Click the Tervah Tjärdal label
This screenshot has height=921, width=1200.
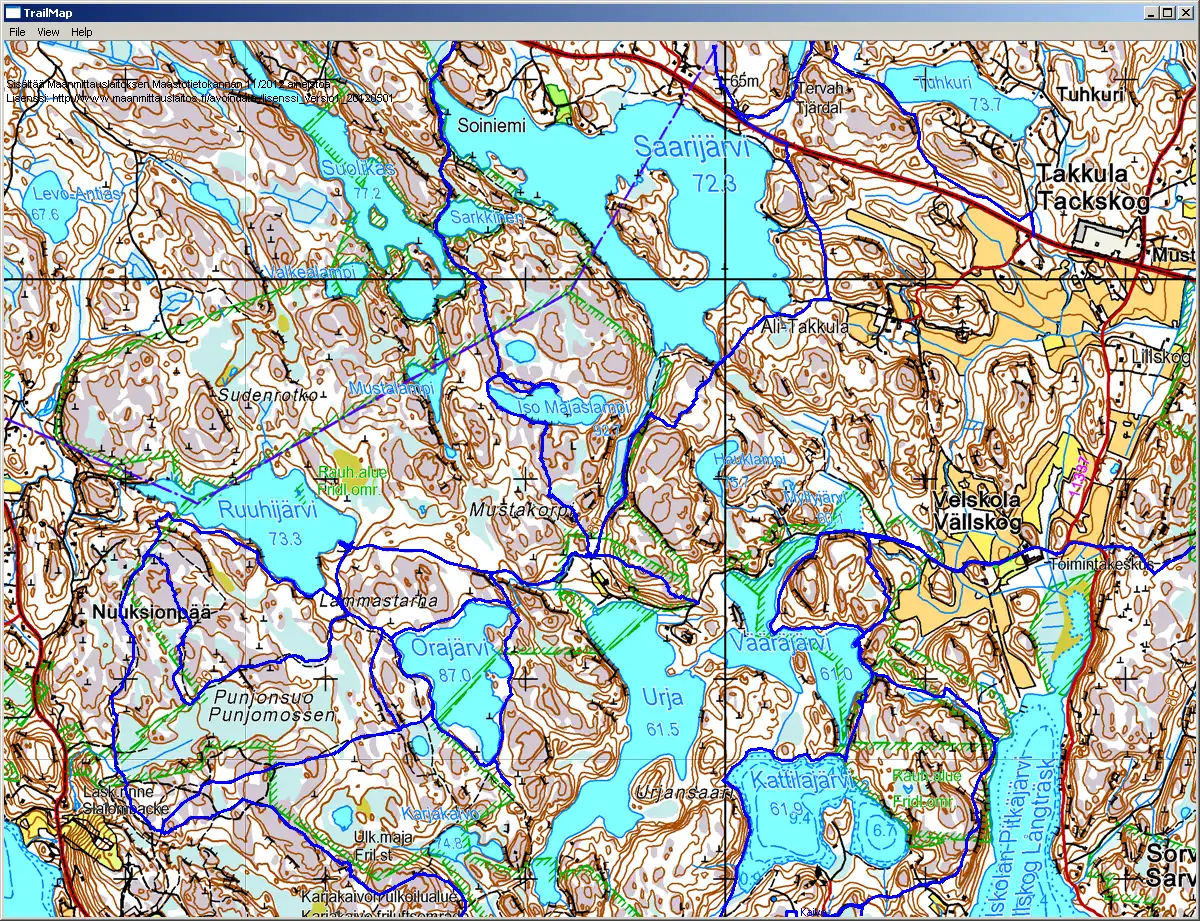coord(818,98)
